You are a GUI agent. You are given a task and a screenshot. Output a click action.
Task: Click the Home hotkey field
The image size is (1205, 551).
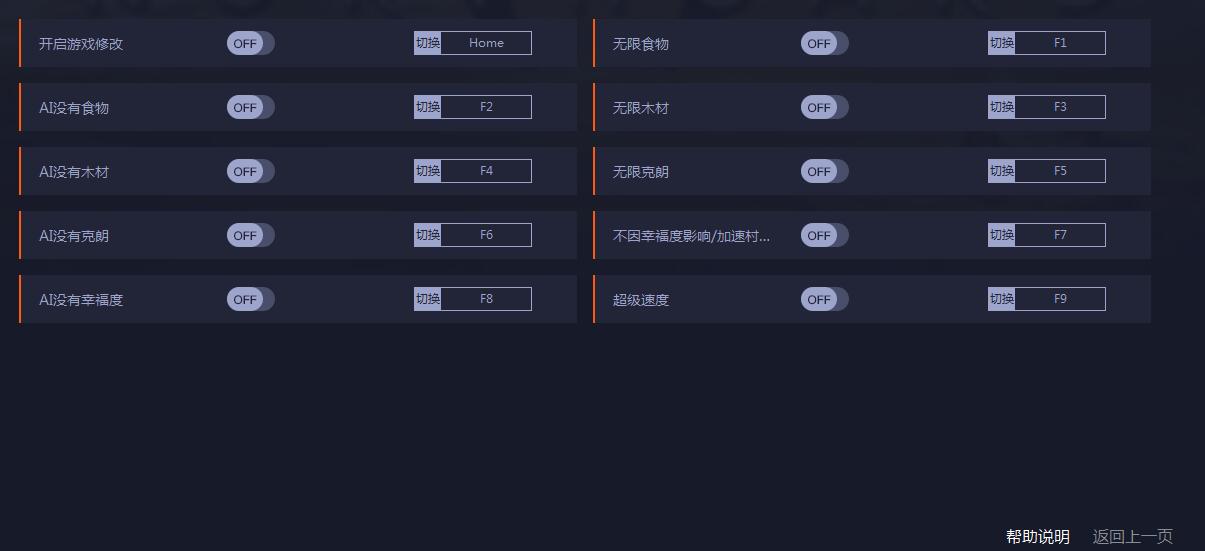coord(486,43)
